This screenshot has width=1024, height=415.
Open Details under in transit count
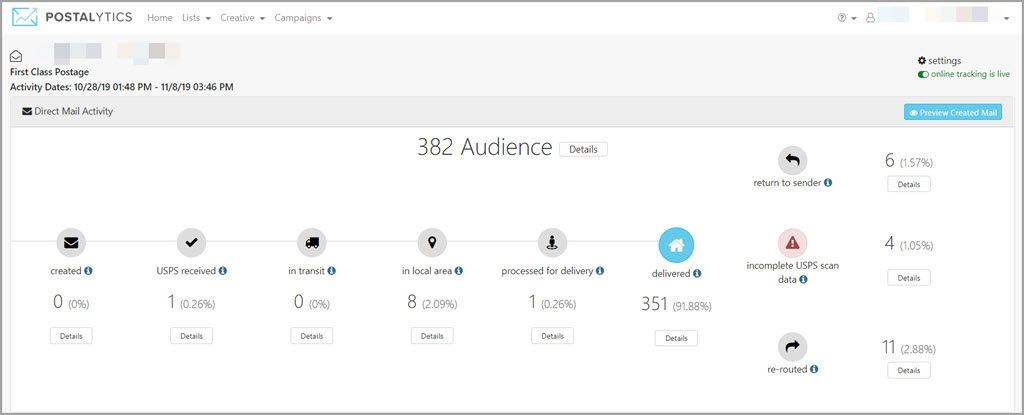312,335
